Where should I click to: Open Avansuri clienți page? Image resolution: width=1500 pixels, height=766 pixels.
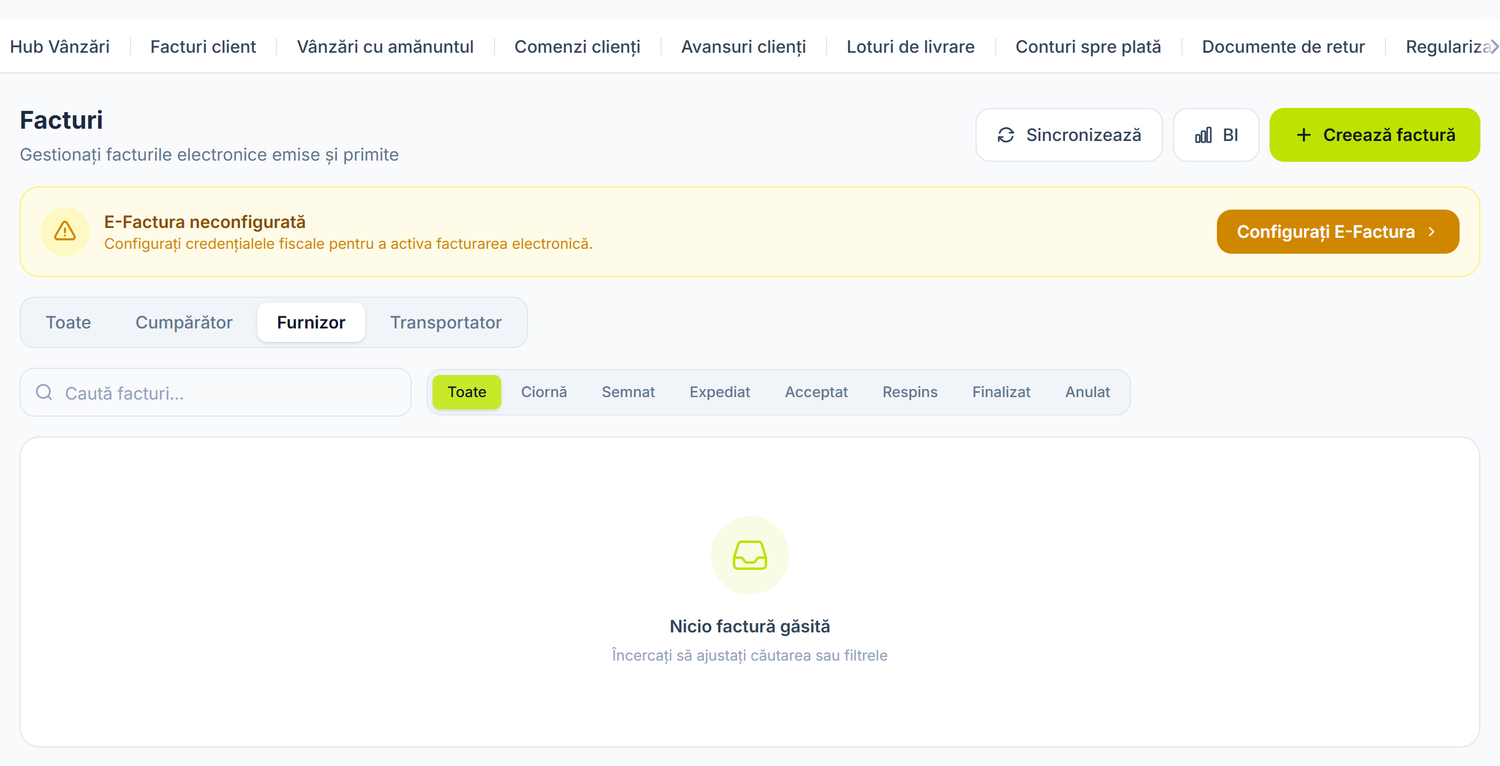pyautogui.click(x=743, y=46)
